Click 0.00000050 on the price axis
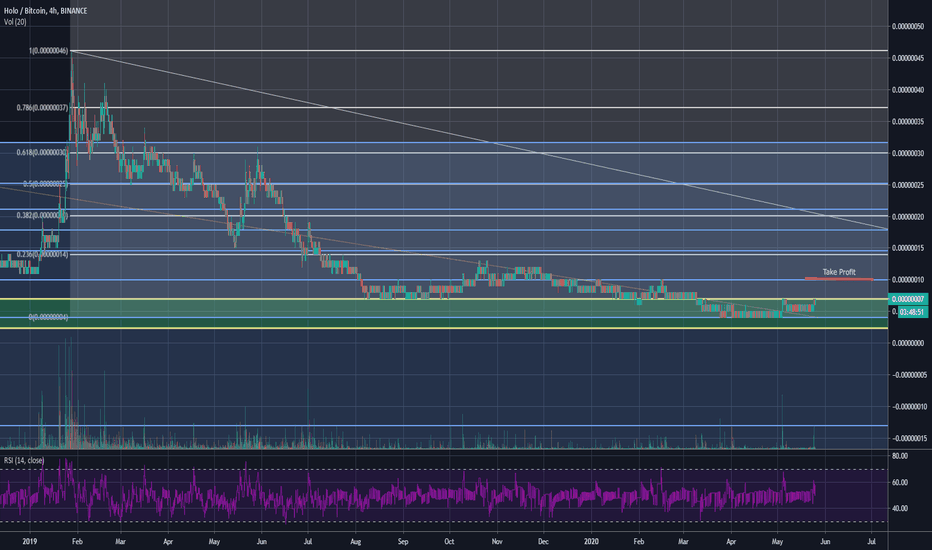 908,27
